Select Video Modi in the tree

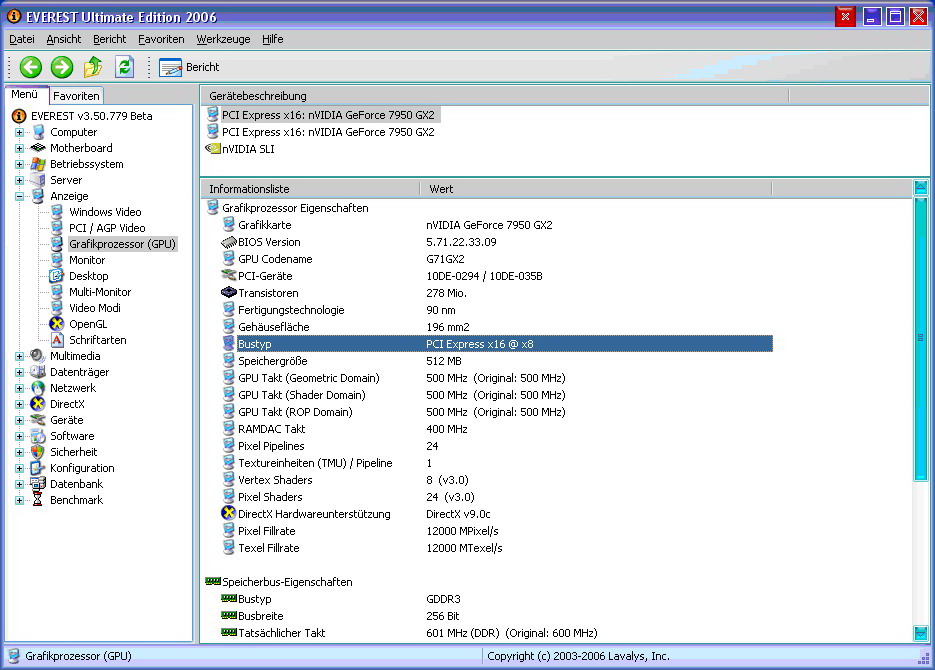coord(95,308)
